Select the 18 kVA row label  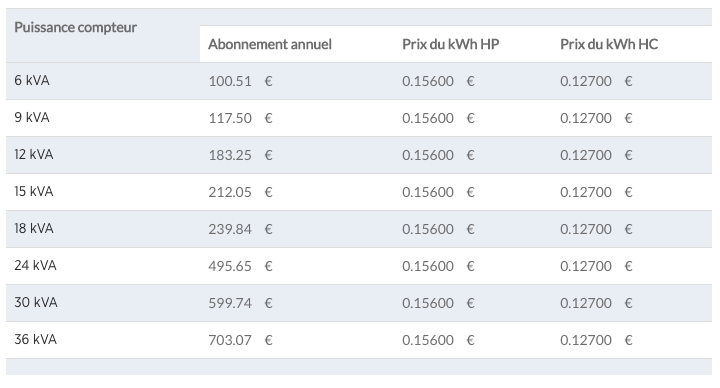[34, 228]
